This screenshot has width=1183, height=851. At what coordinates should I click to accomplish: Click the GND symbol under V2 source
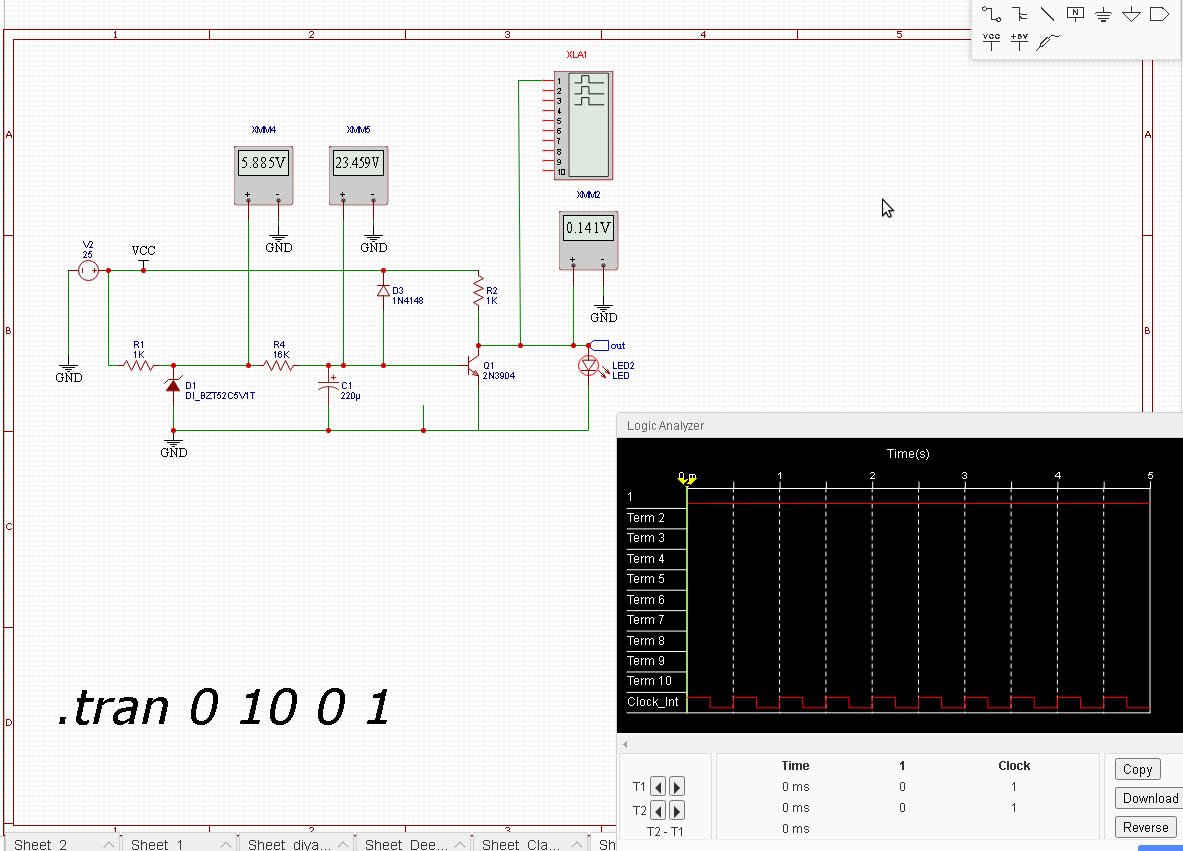pos(69,372)
